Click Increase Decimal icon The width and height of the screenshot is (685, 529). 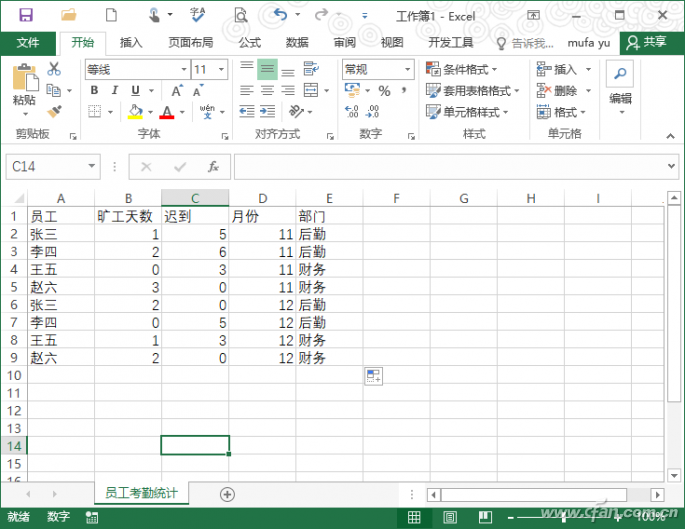tap(352, 111)
